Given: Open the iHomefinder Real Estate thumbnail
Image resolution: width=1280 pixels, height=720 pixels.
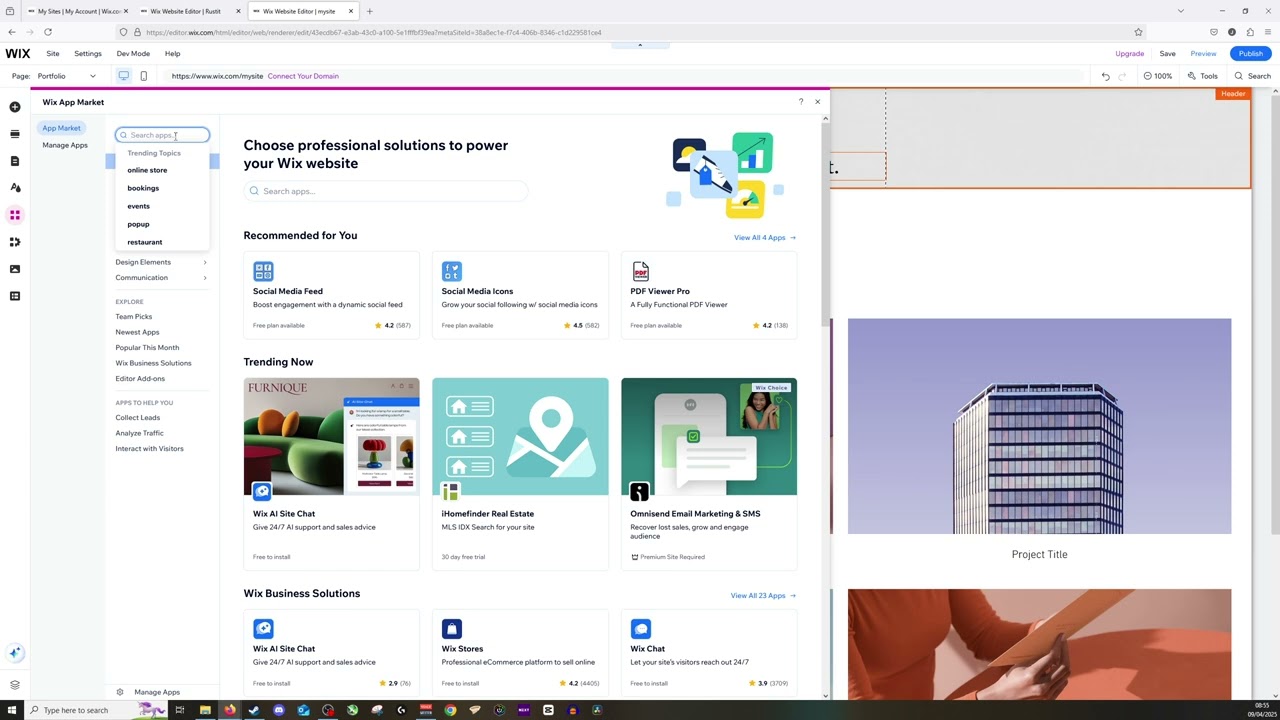Looking at the screenshot, I should click(x=520, y=437).
